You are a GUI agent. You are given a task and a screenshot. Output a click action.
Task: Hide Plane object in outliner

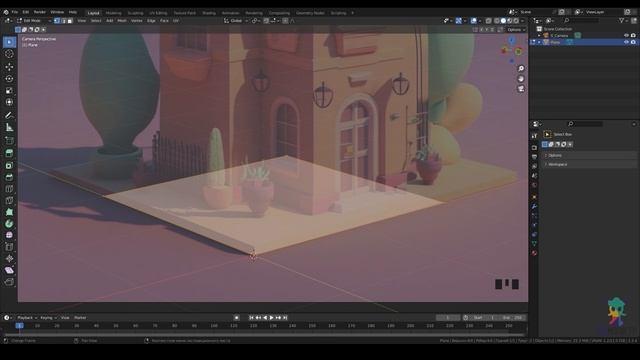(x=626, y=42)
